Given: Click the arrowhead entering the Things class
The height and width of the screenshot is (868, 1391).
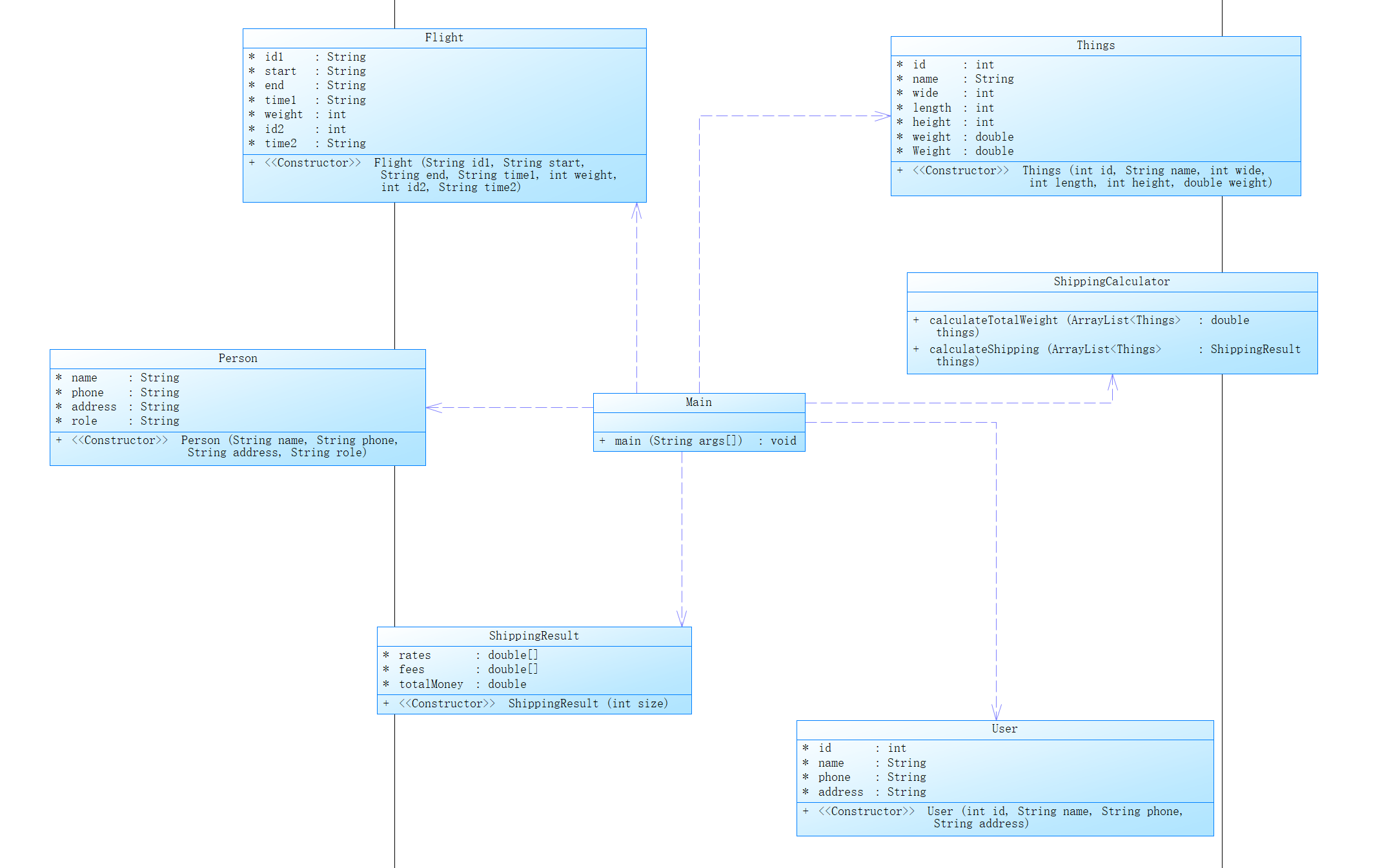Looking at the screenshot, I should pyautogui.click(x=883, y=116).
